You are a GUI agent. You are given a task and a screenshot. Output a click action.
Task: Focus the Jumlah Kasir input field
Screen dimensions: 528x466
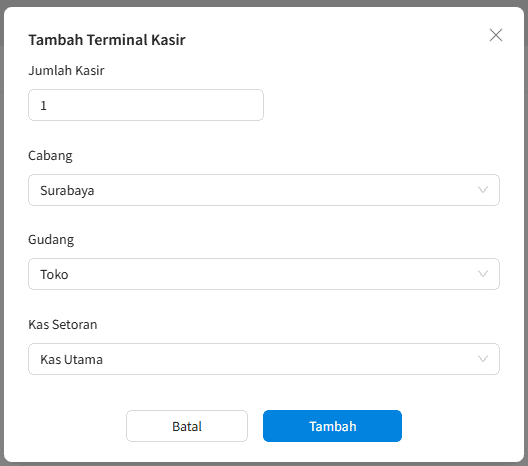tap(146, 105)
